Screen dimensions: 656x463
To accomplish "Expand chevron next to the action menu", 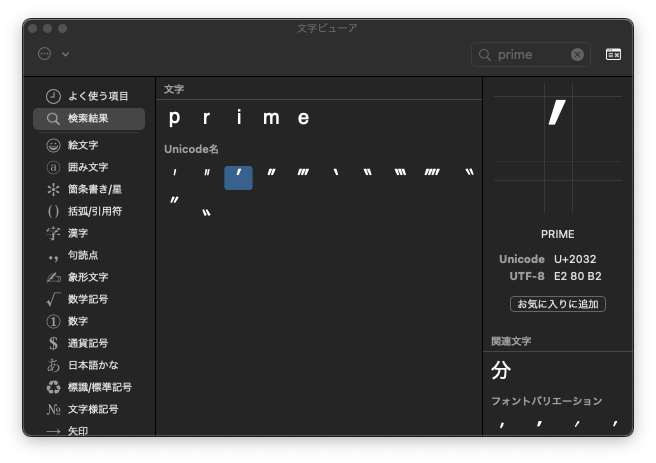I will [66, 54].
